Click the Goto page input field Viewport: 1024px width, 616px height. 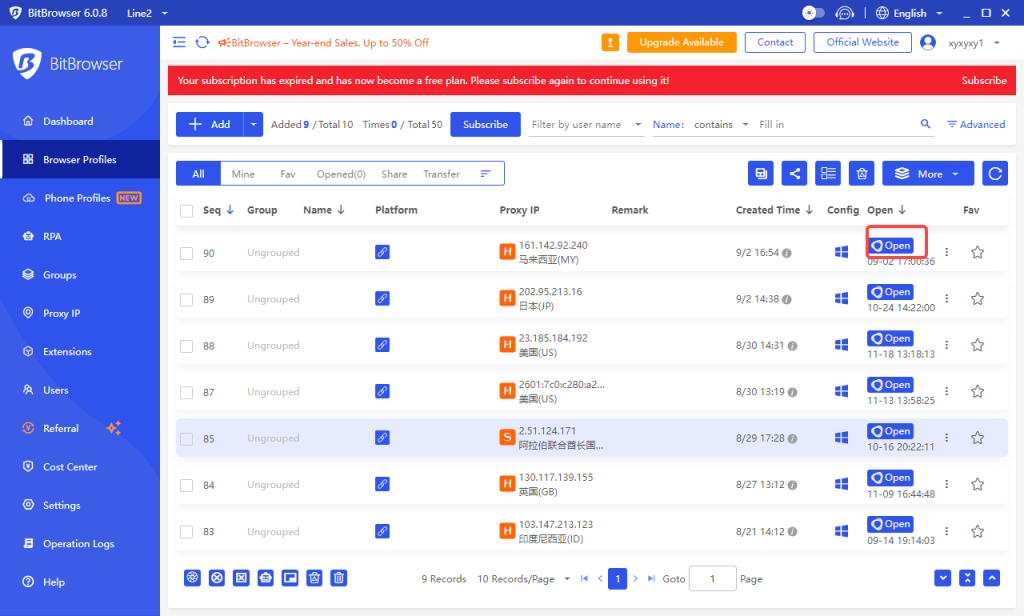[x=713, y=578]
